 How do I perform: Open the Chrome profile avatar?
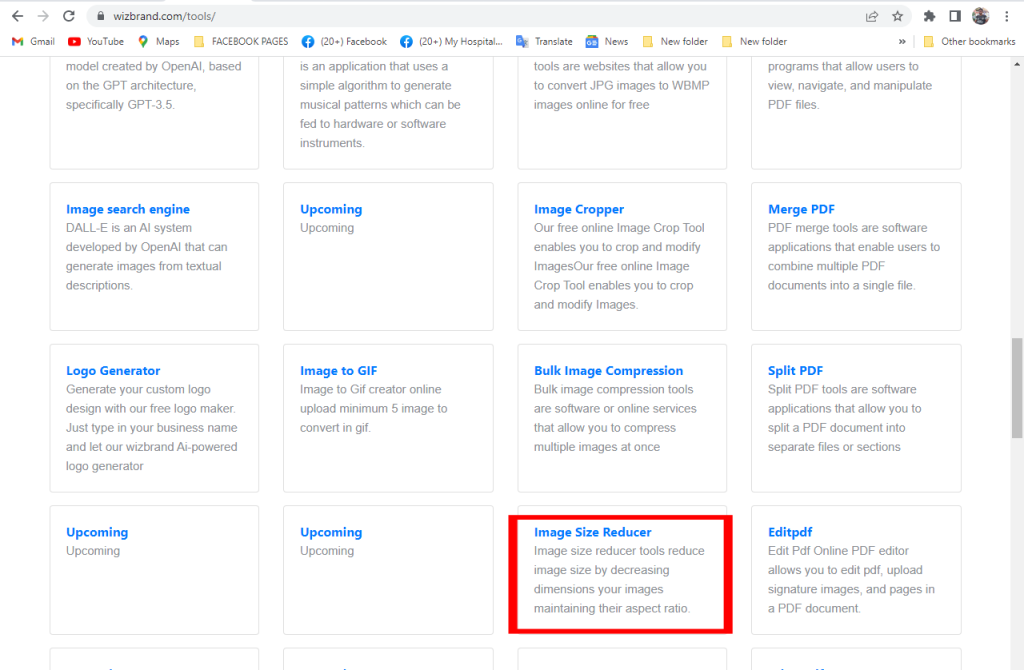[x=980, y=16]
